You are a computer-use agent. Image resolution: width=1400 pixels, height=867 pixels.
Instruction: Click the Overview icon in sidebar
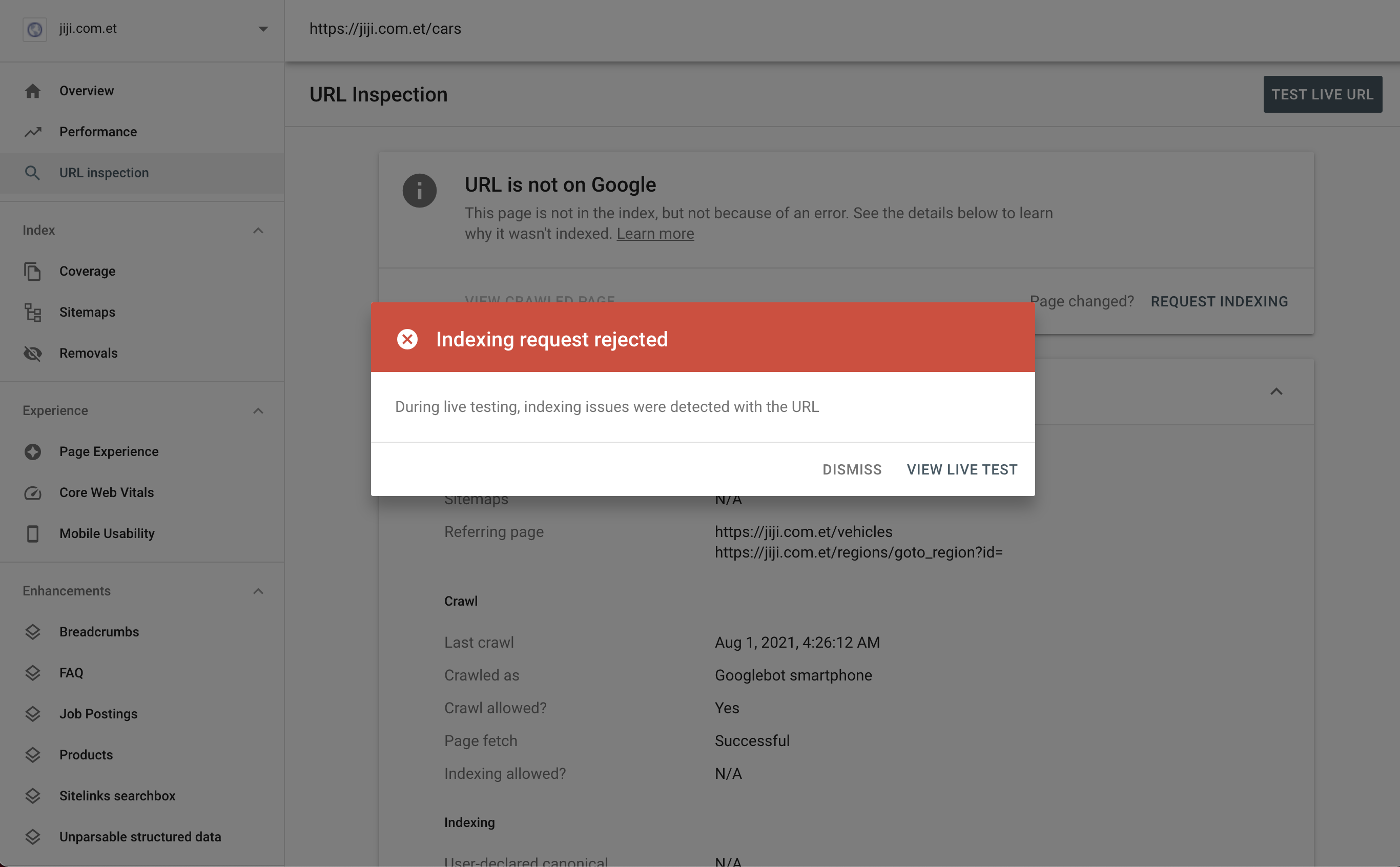pos(32,90)
